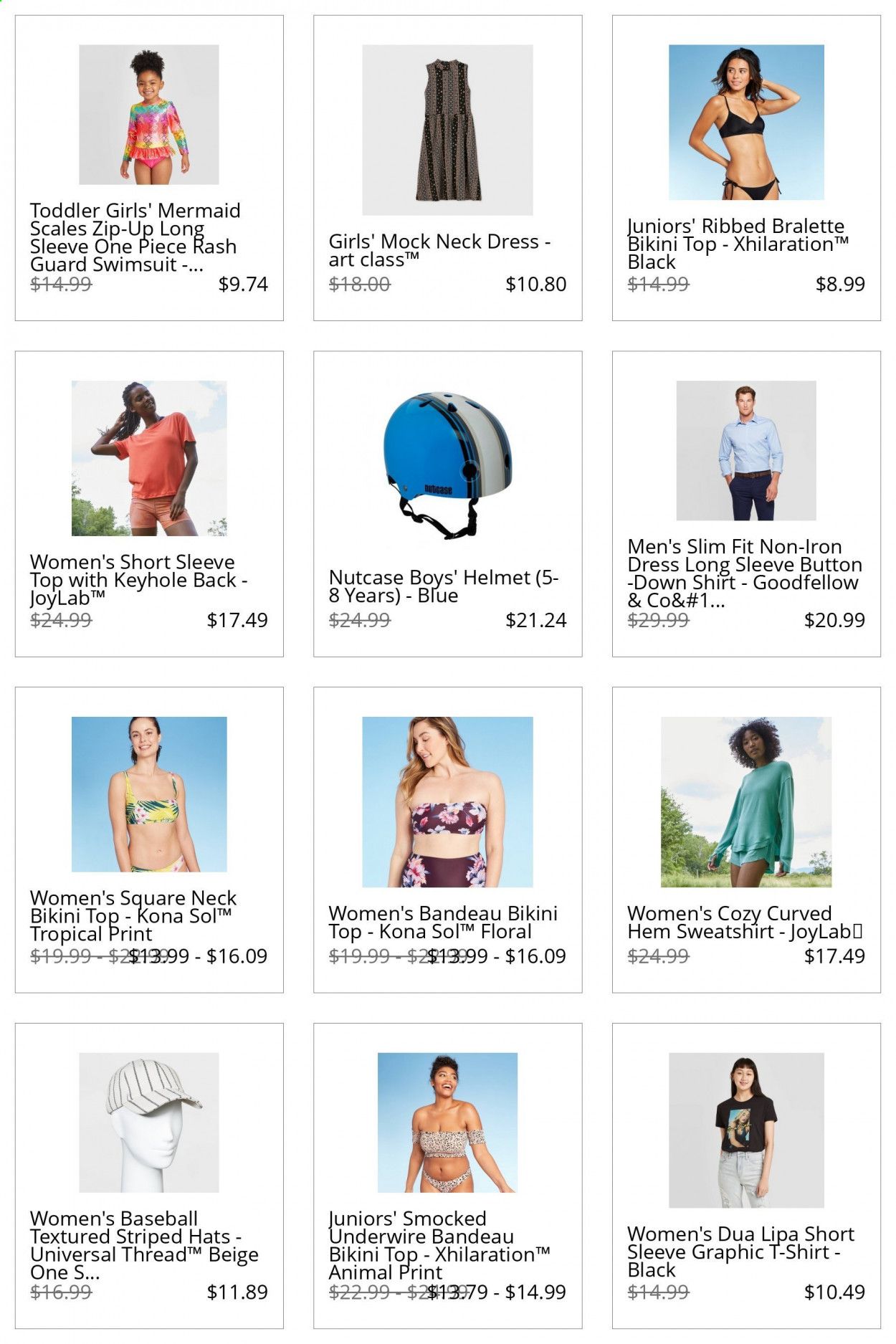Click the Women's Baseball Textured Striped Hats title
The width and height of the screenshot is (896, 1344).
pos(144,1245)
